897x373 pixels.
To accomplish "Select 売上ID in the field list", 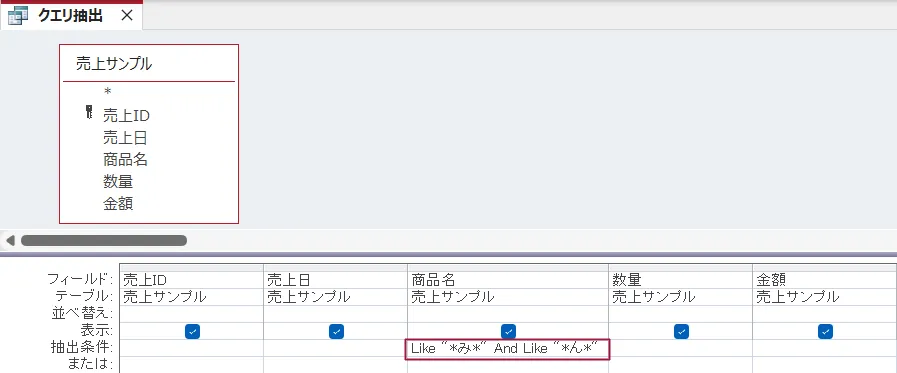I will pyautogui.click(x=126, y=116).
